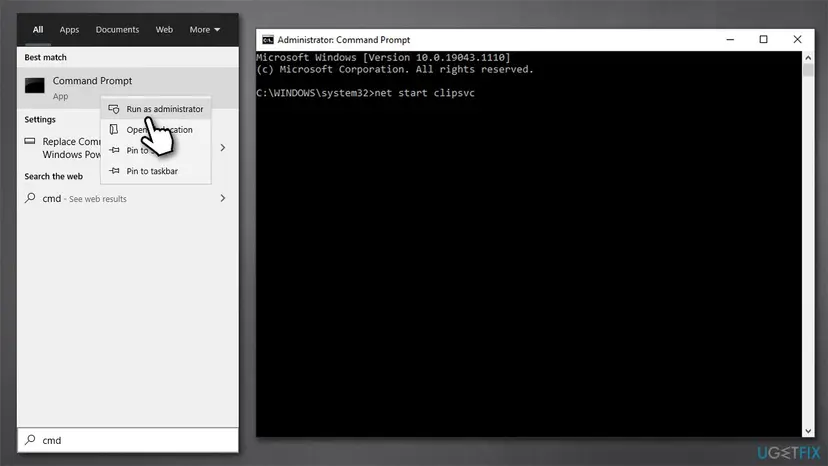Screen dimensions: 828x466
Task: Choose Run as administrator from context menu
Action: click(156, 109)
